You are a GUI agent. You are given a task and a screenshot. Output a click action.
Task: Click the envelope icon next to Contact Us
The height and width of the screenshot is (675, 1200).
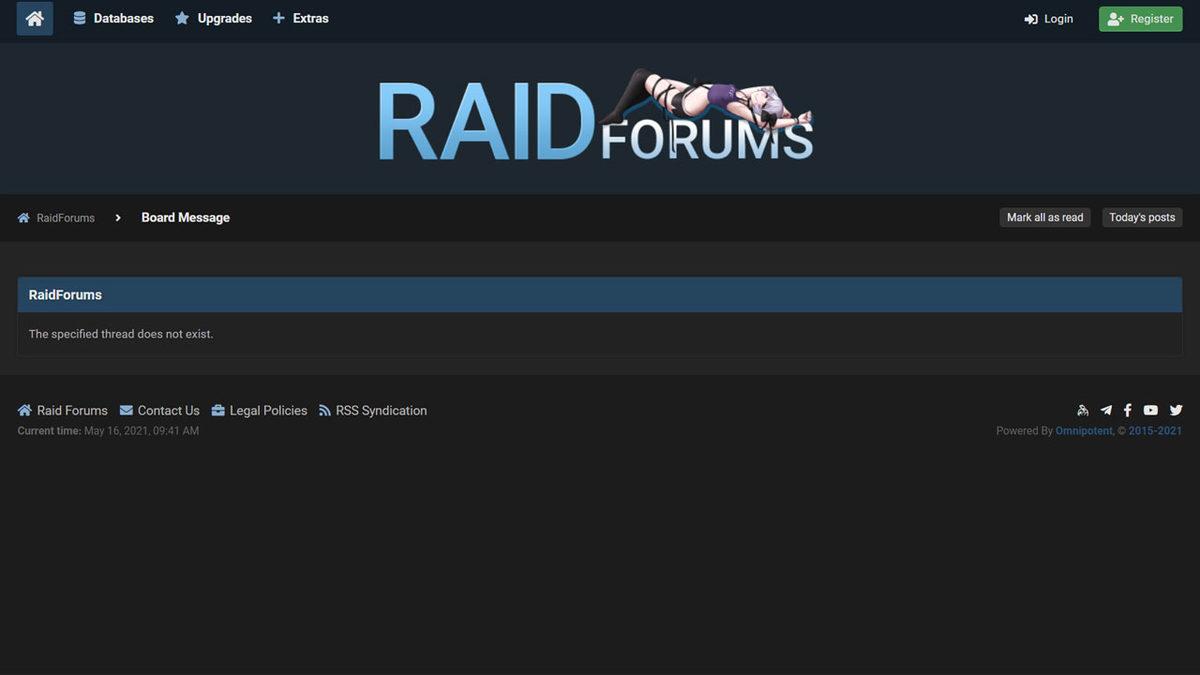(125, 409)
